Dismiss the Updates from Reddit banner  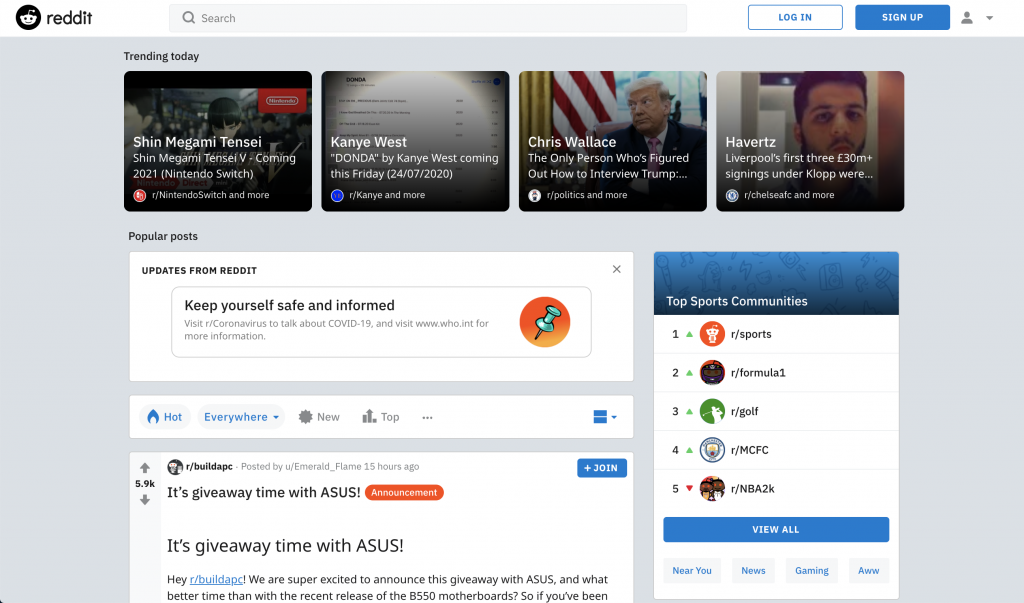[x=616, y=269]
